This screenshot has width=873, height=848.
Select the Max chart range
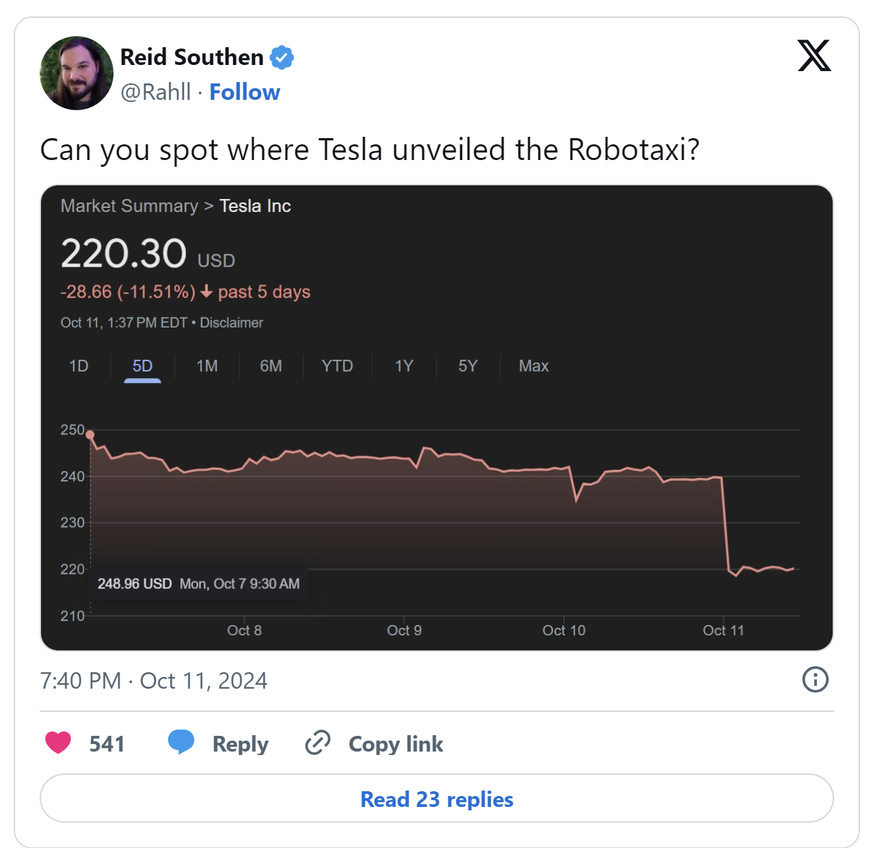click(534, 366)
